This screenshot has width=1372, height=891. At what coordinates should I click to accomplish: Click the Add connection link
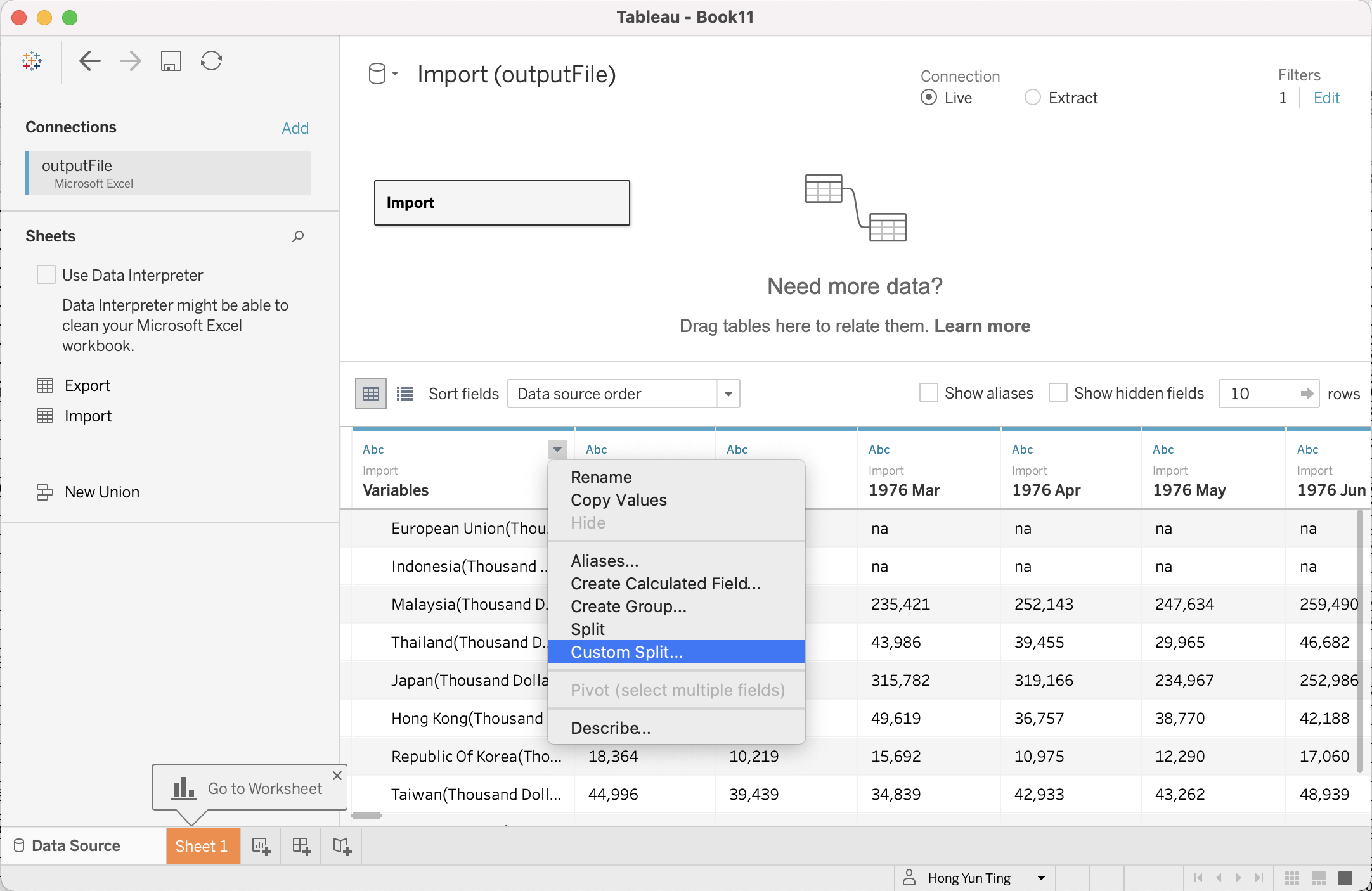[x=295, y=128]
